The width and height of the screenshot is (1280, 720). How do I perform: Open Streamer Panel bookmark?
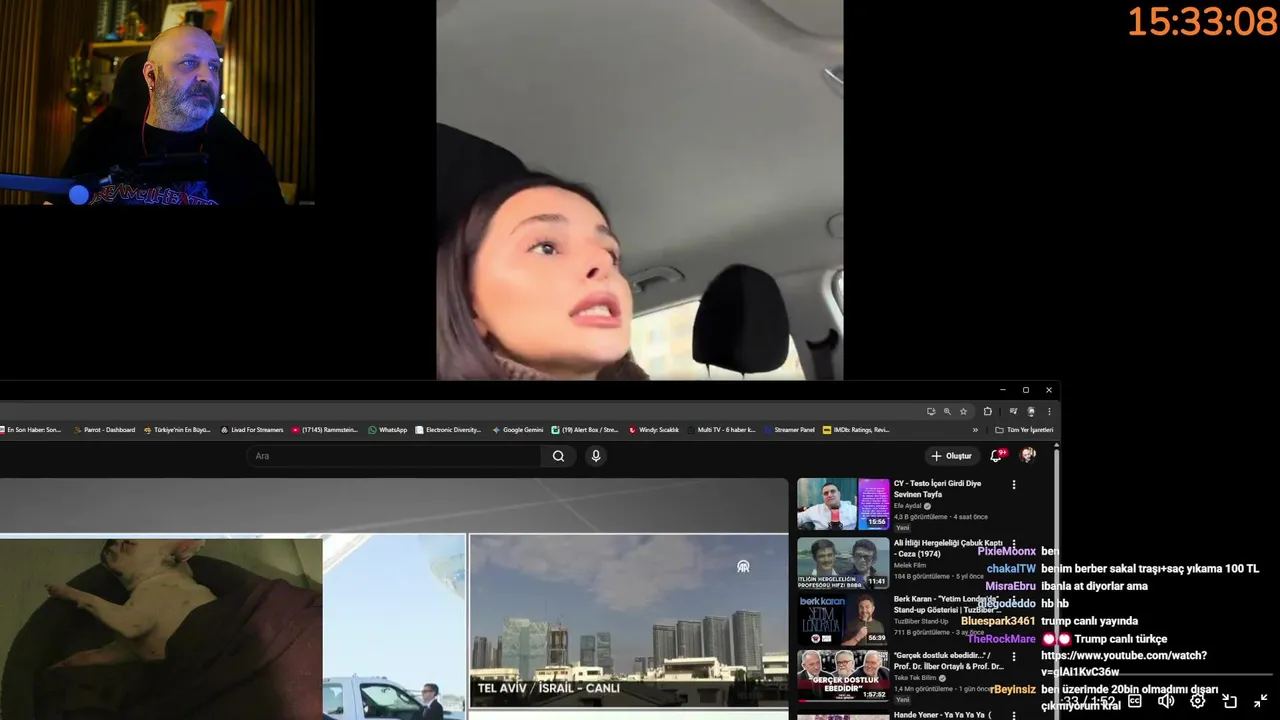(x=789, y=430)
